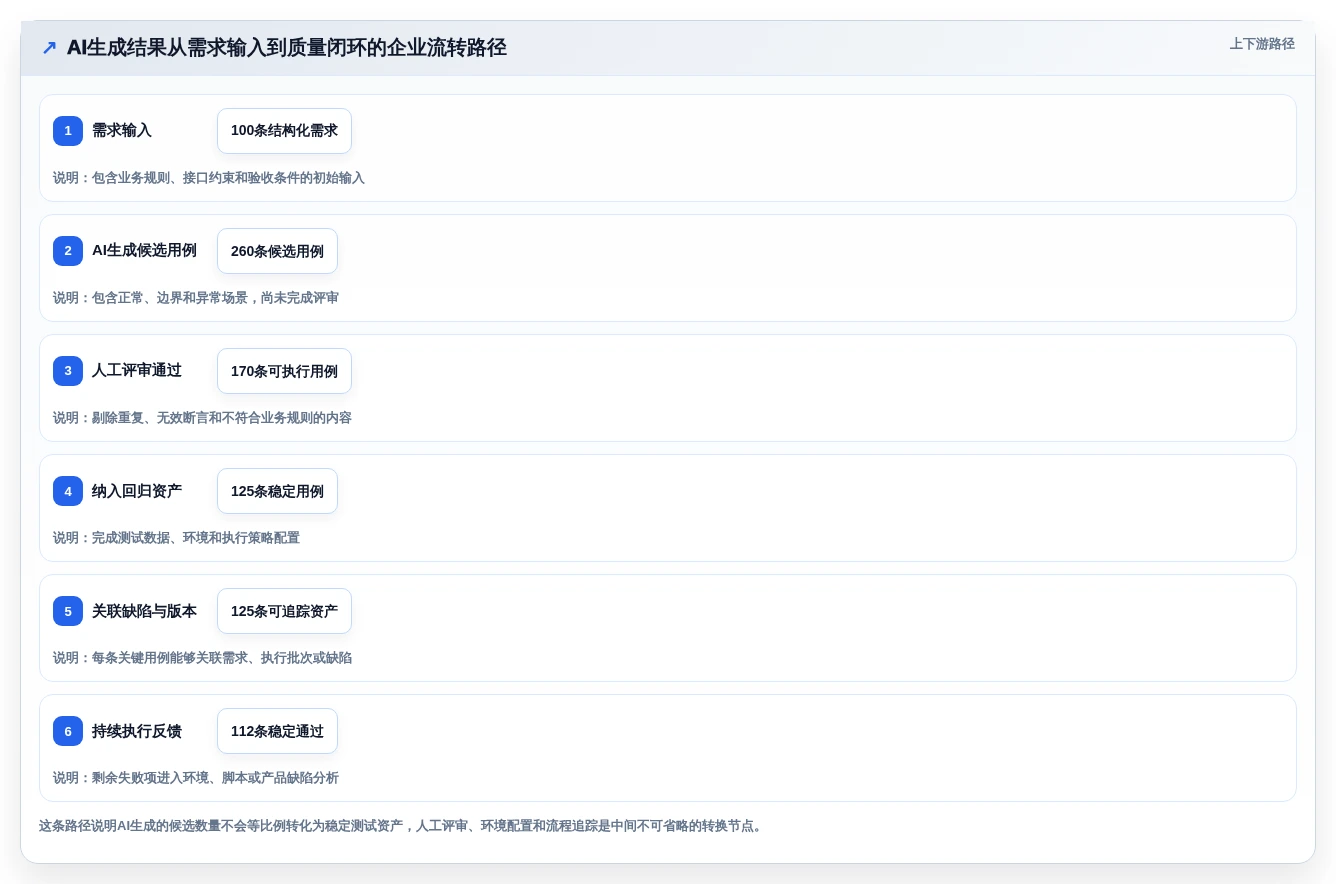The height and width of the screenshot is (884, 1336).
Task: Select the 260条候选用例 chip
Action: point(277,251)
